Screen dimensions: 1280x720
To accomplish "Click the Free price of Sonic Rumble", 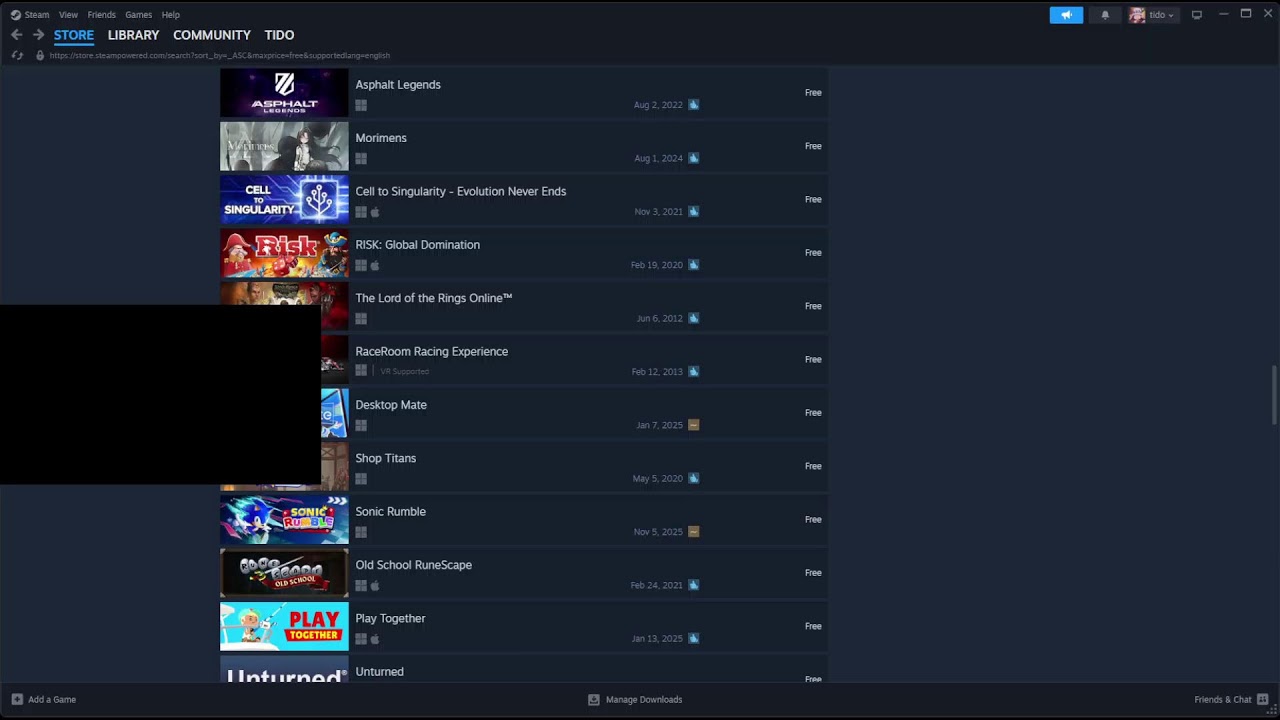I will coord(813,520).
